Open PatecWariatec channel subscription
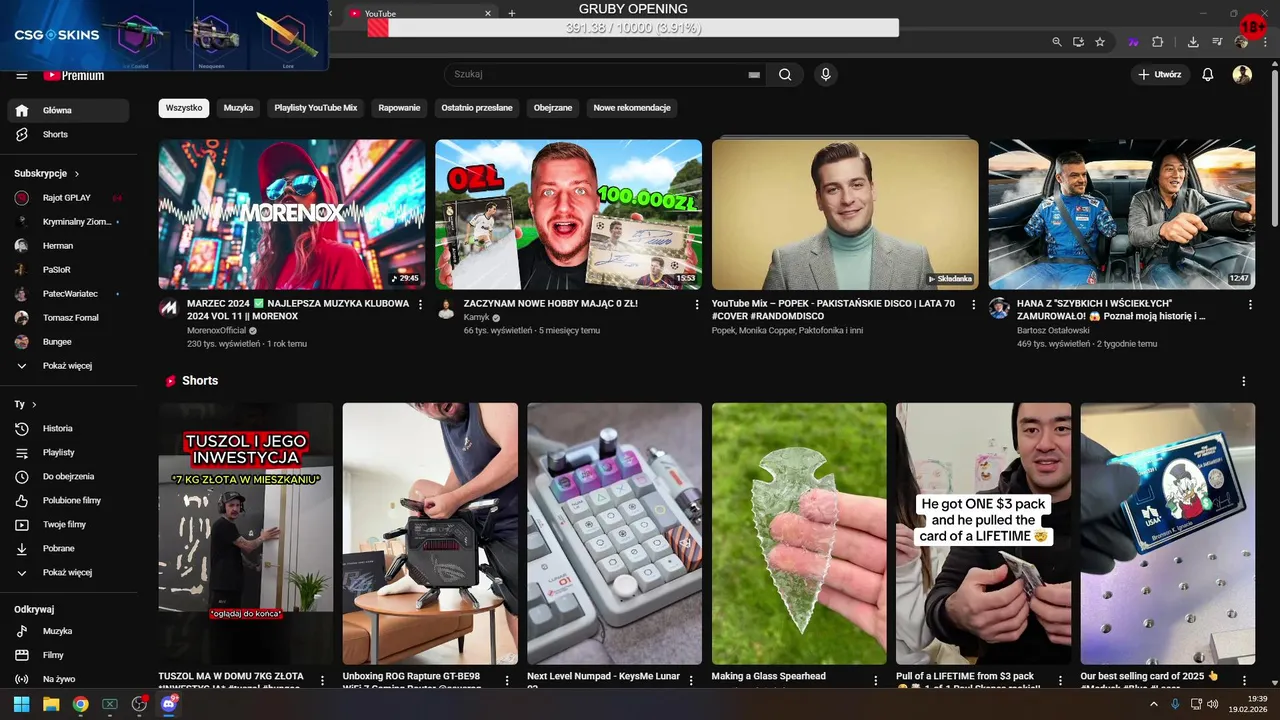The image size is (1280, 720). tap(68, 294)
